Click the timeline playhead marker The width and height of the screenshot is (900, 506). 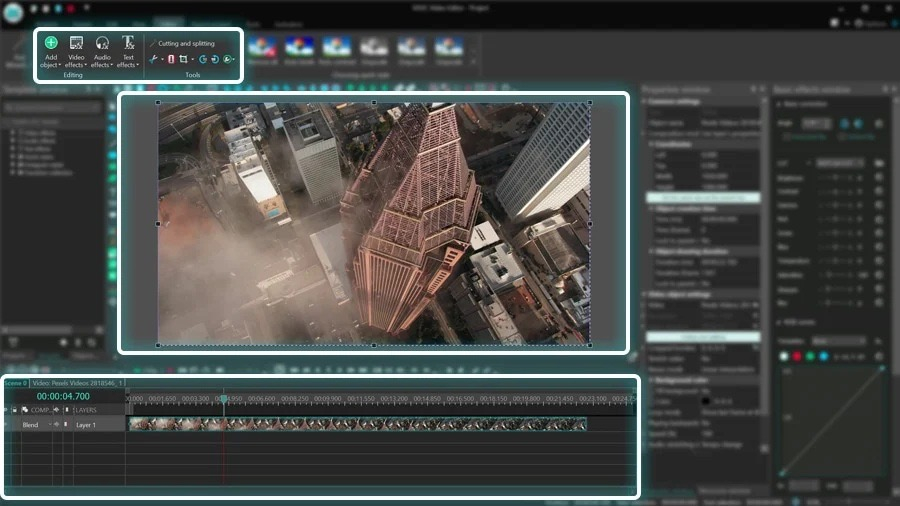coord(224,398)
